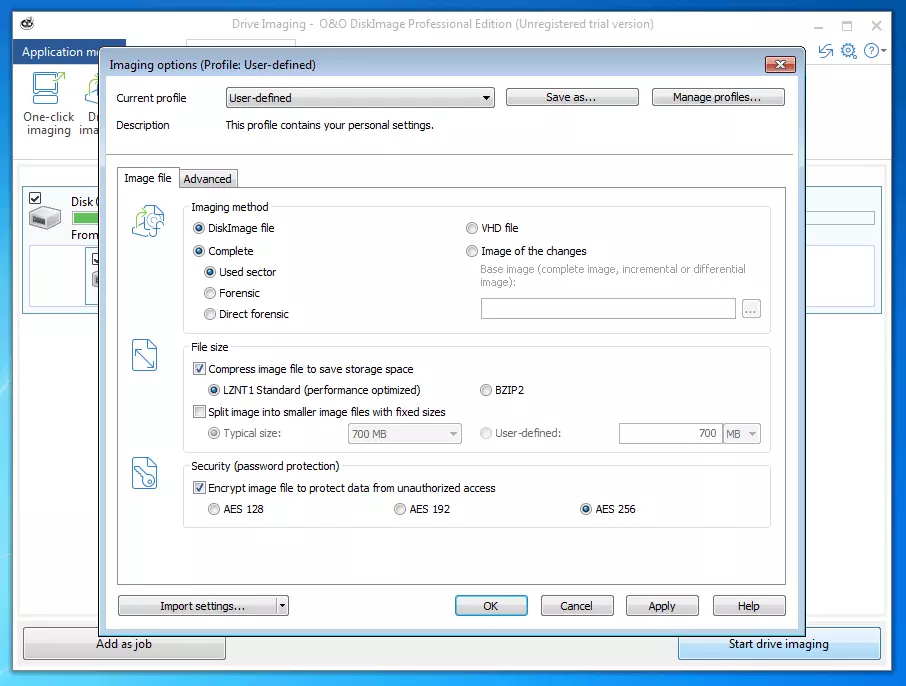The image size is (906, 686).
Task: Click Start drive imaging button
Action: coord(779,644)
